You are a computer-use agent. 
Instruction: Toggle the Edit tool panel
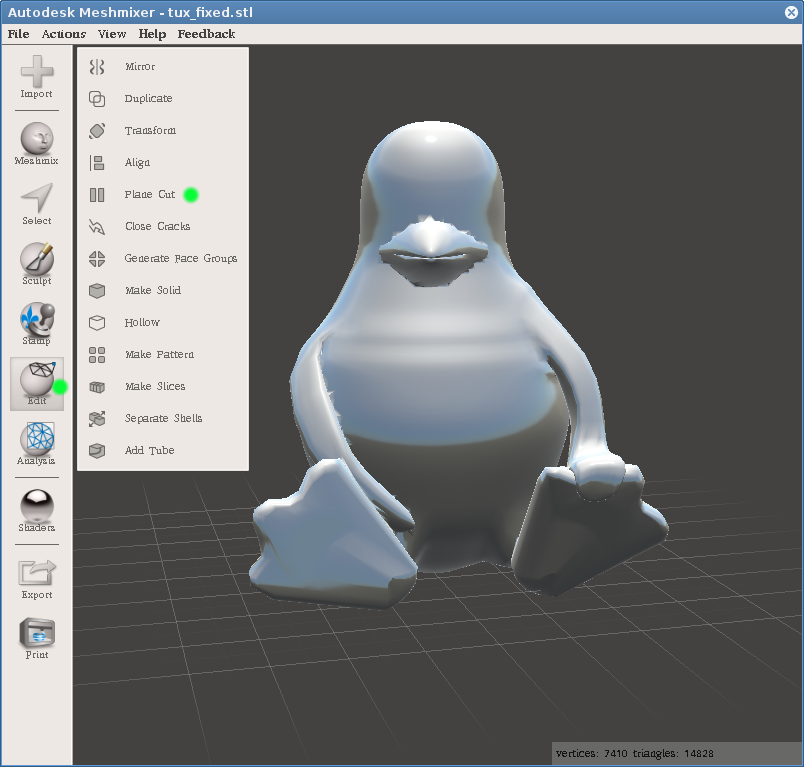(37, 384)
